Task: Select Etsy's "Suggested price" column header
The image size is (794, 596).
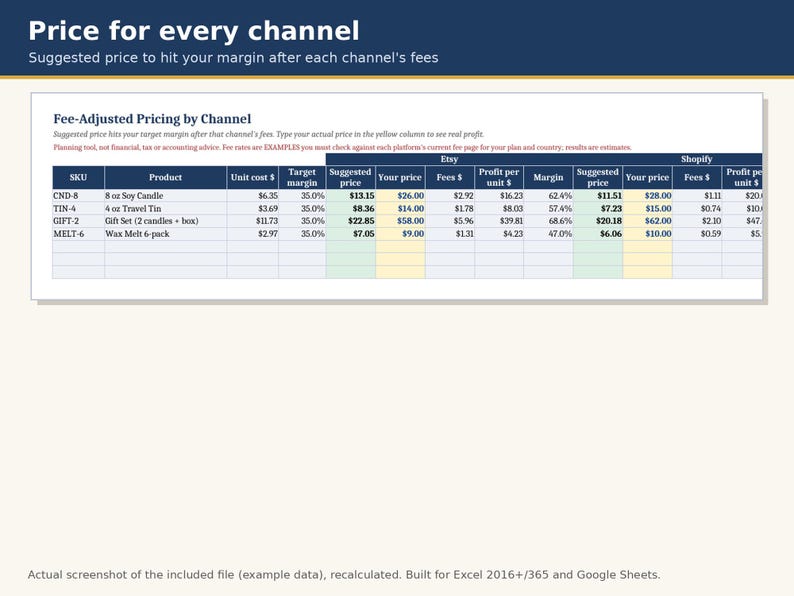Action: [x=350, y=177]
